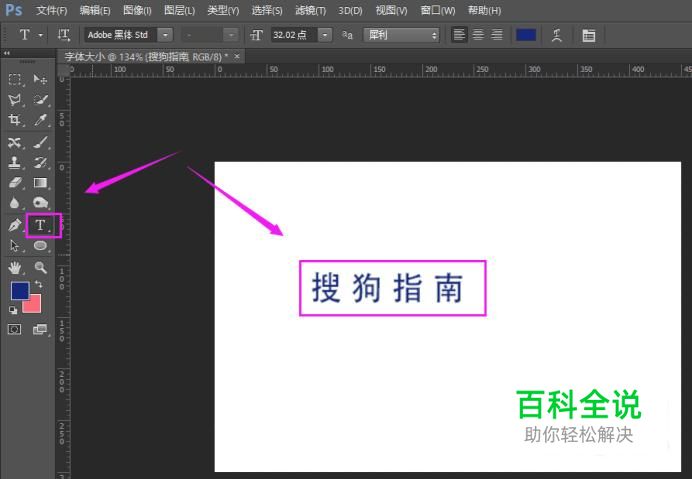Open the 窗口(W) menu
This screenshot has height=479, width=692.
coord(438,10)
